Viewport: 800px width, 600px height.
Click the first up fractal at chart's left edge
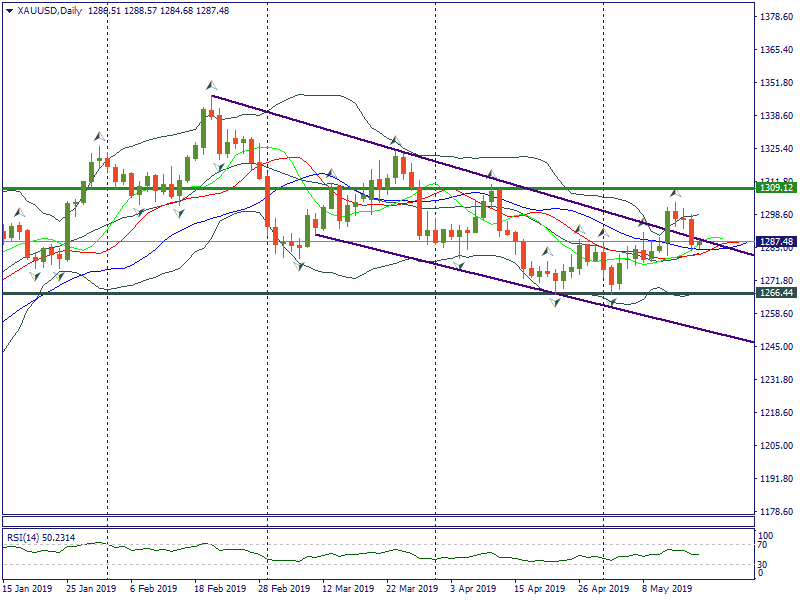tap(17, 213)
